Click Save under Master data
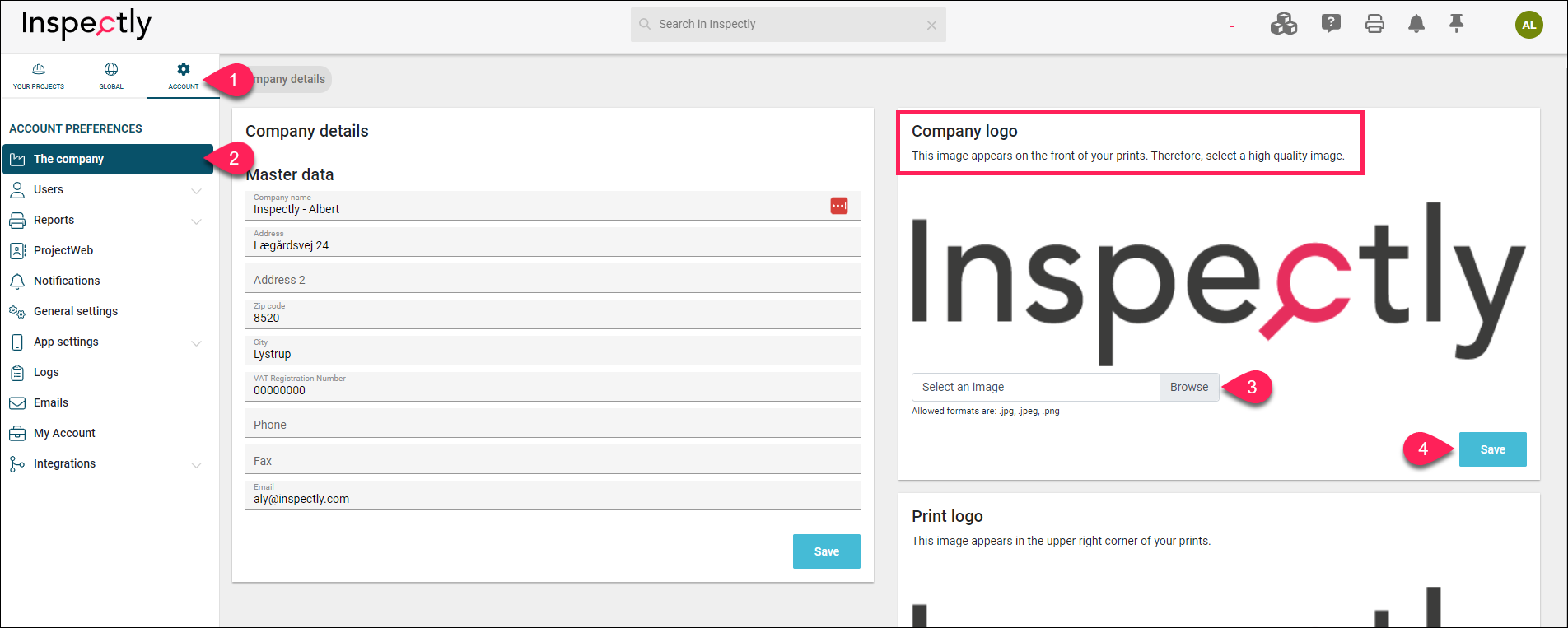The height and width of the screenshot is (628, 1568). (x=827, y=551)
